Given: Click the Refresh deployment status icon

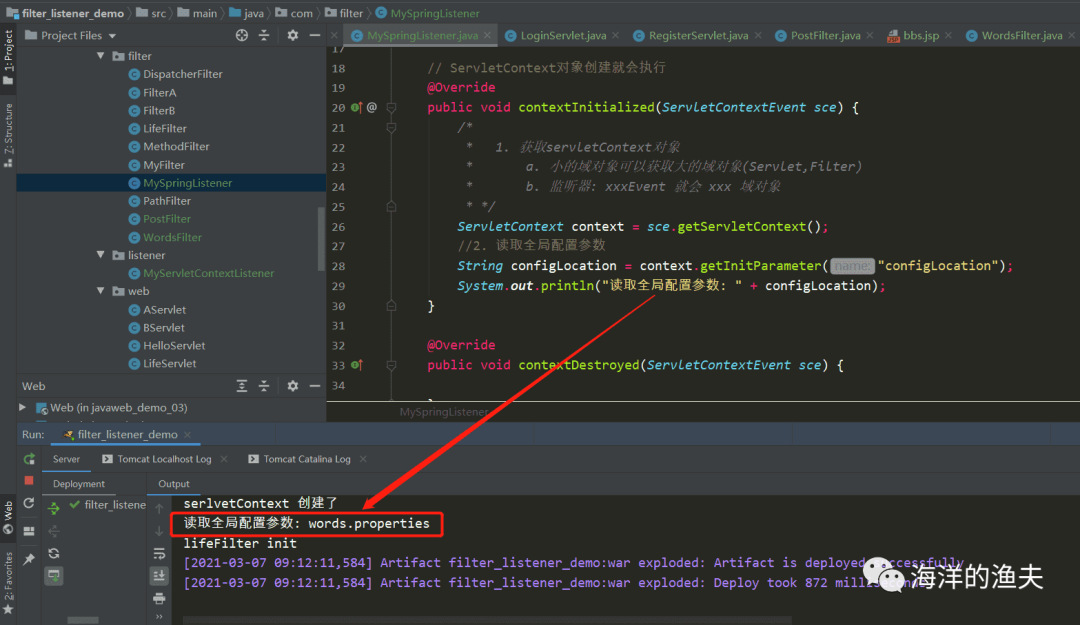Looking at the screenshot, I should [54, 553].
